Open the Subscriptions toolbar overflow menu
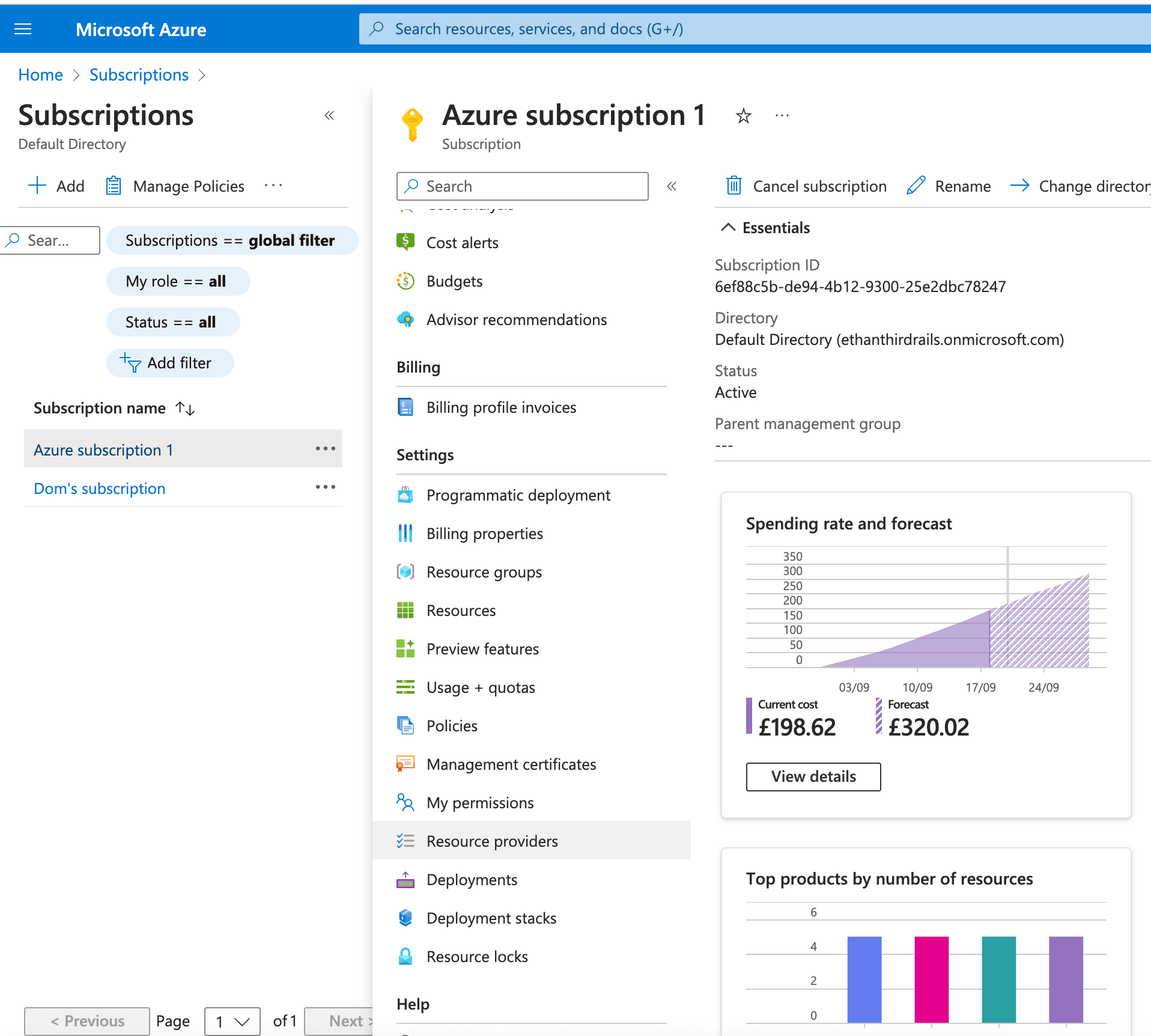Image resolution: width=1151 pixels, height=1036 pixels. (x=273, y=186)
